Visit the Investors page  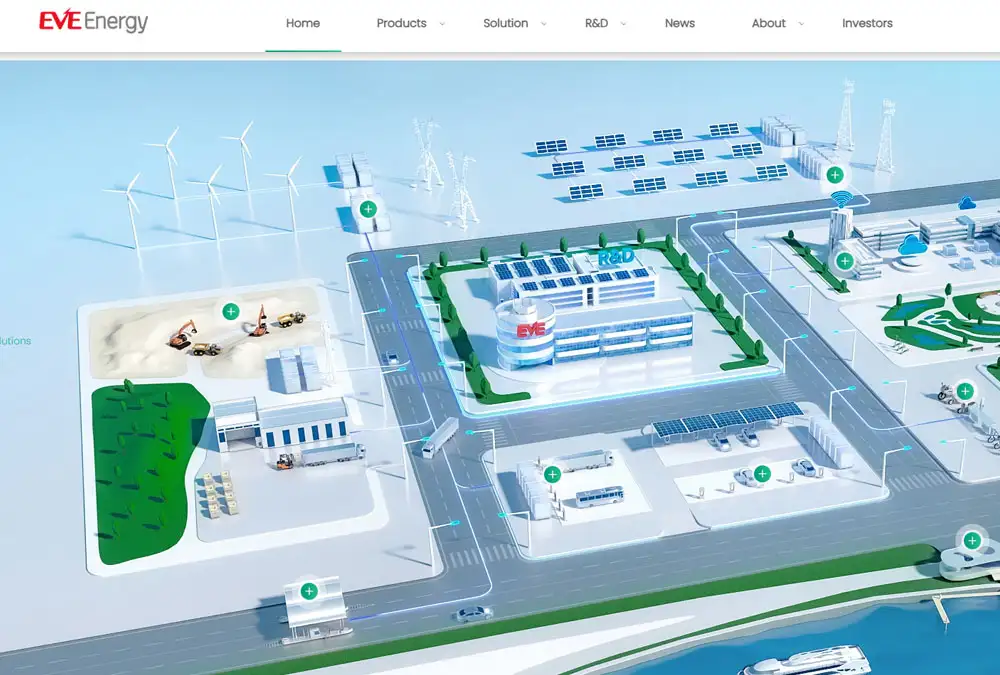867,24
